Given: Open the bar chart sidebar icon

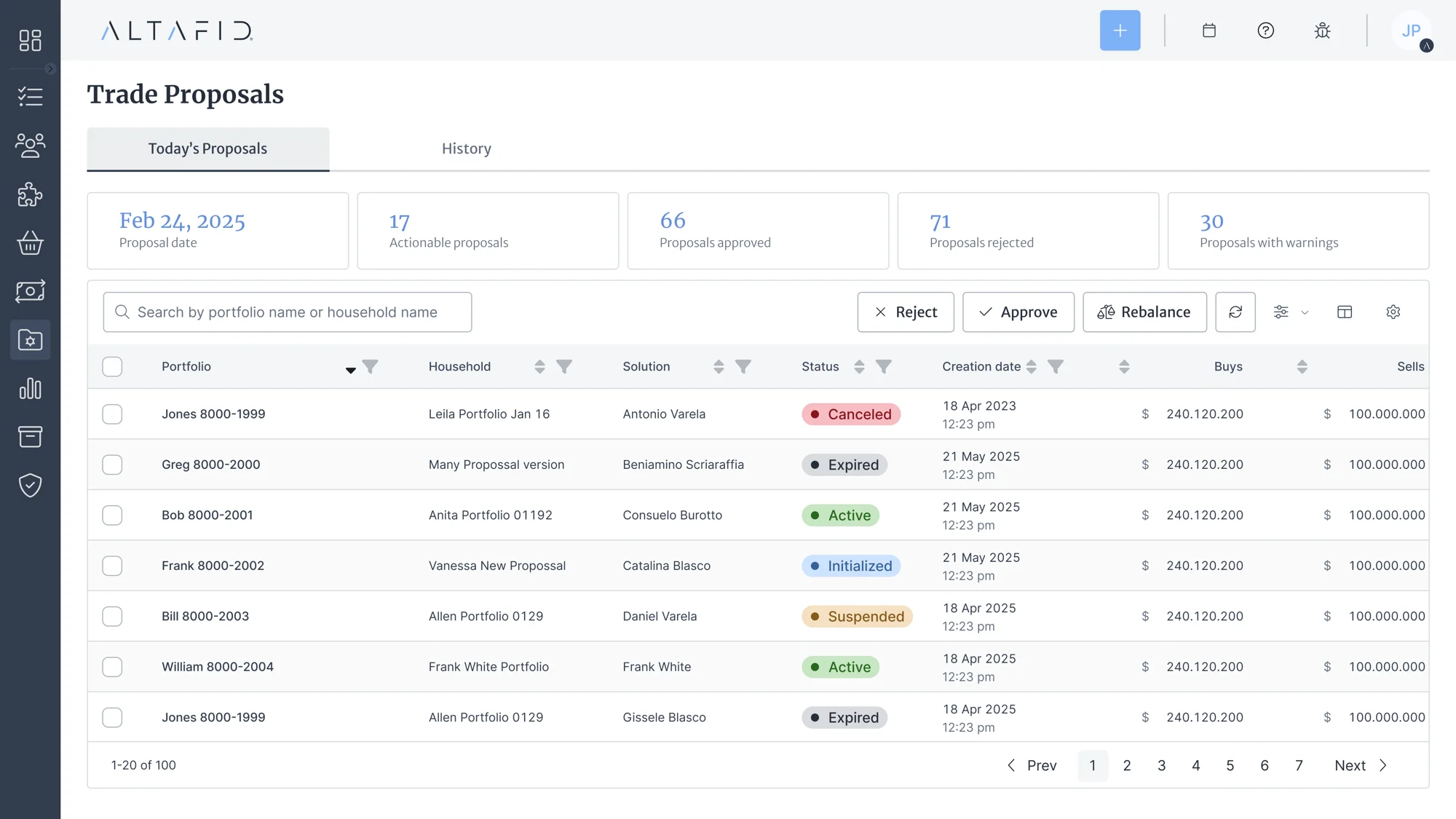Looking at the screenshot, I should 30,389.
